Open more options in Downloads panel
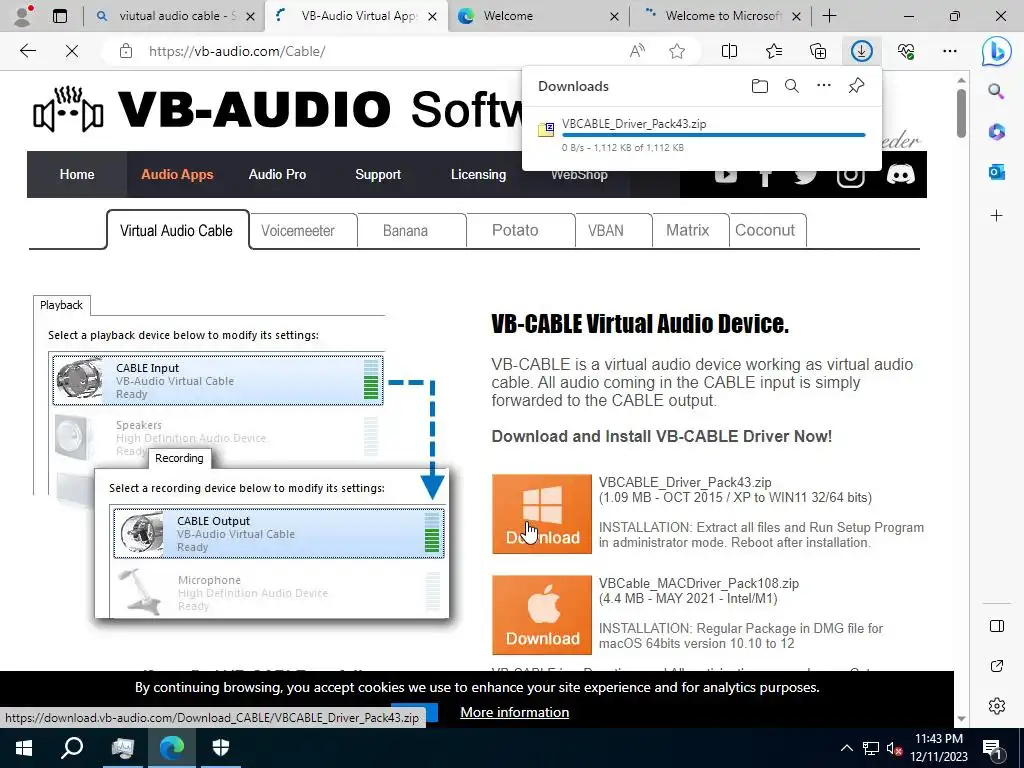The width and height of the screenshot is (1024, 768). click(824, 86)
